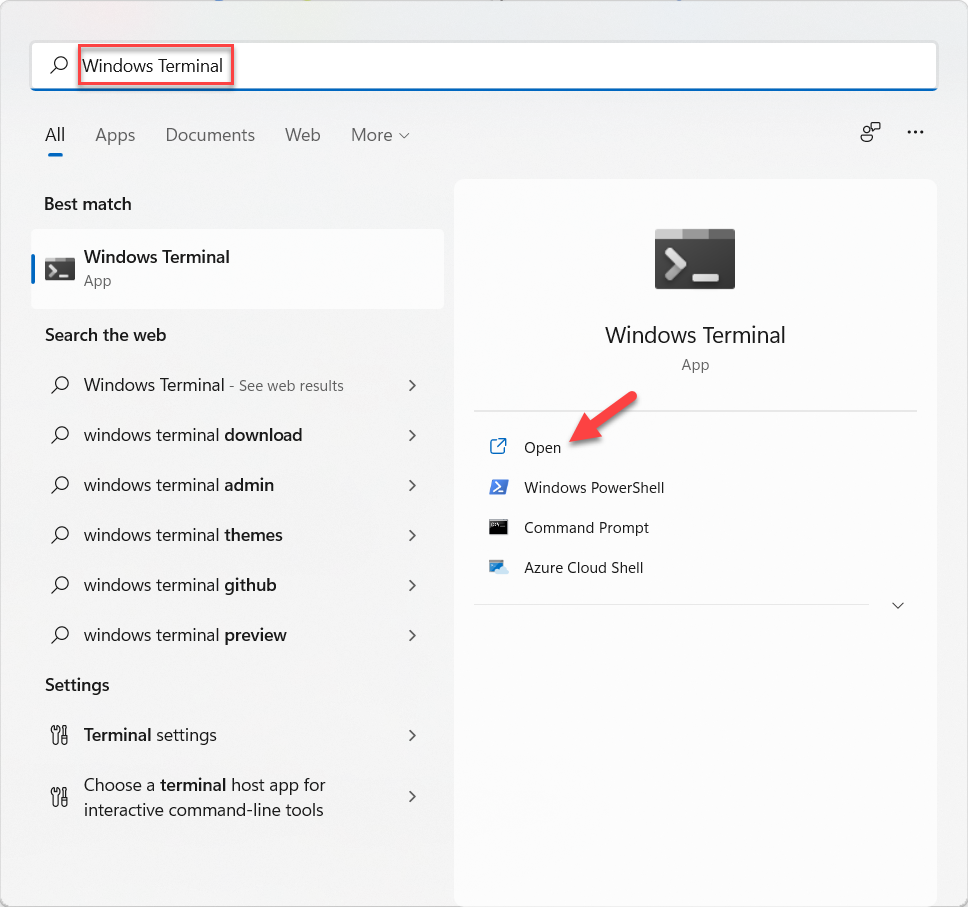This screenshot has width=968, height=907.
Task: Click the feedback/people icon near top right
Action: coord(870,133)
